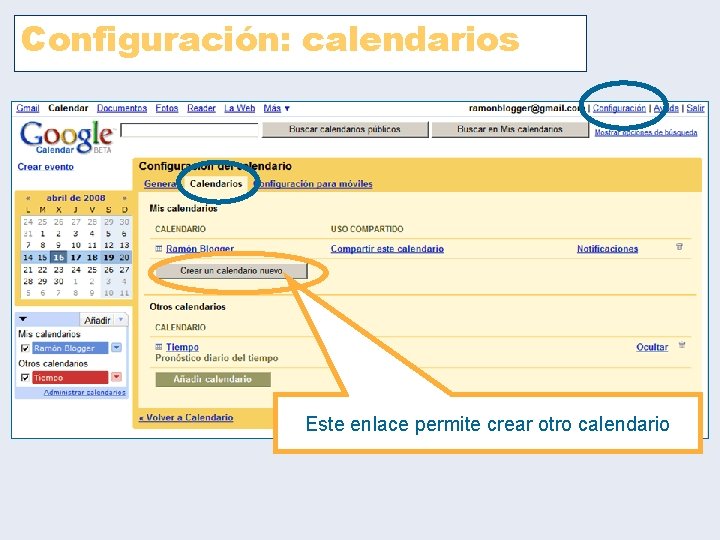
Task: Click the Añadir button in sidebar
Action: pyautogui.click(x=97, y=320)
